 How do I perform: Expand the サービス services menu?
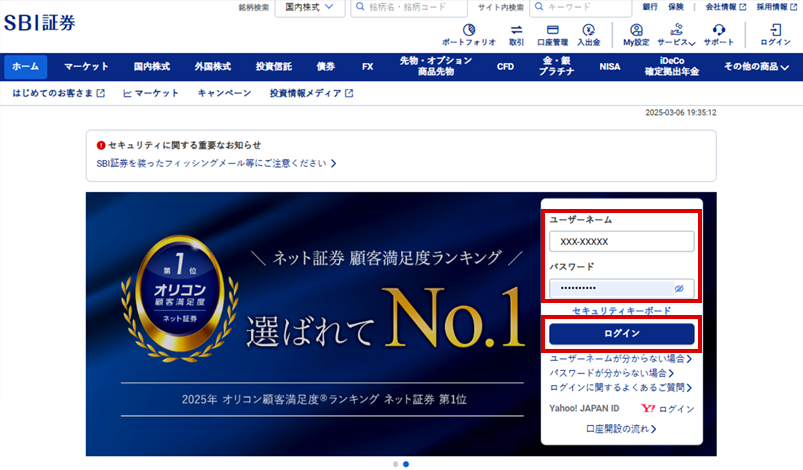click(676, 35)
